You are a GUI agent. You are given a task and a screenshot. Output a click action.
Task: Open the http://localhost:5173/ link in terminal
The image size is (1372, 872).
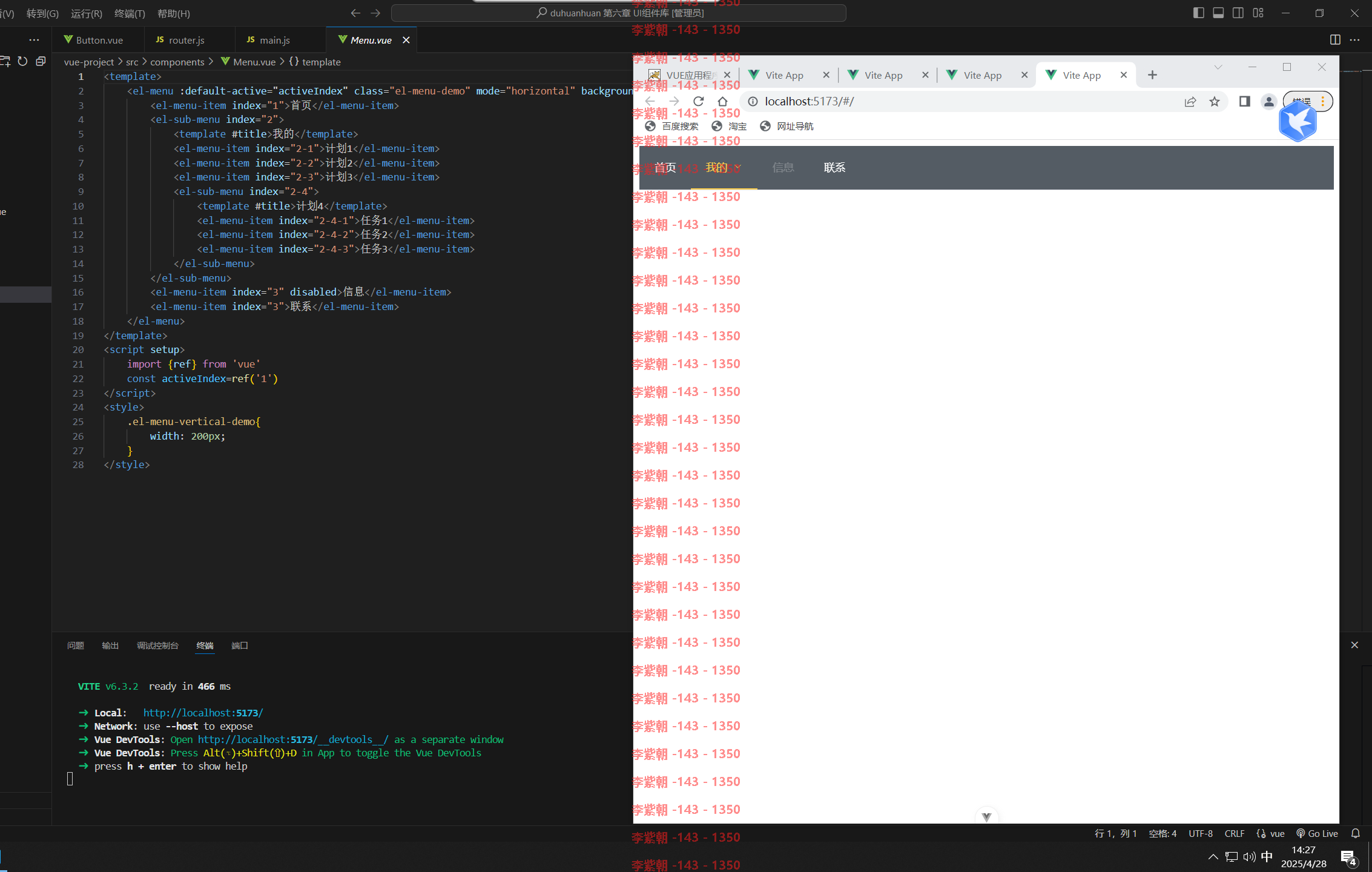(203, 713)
